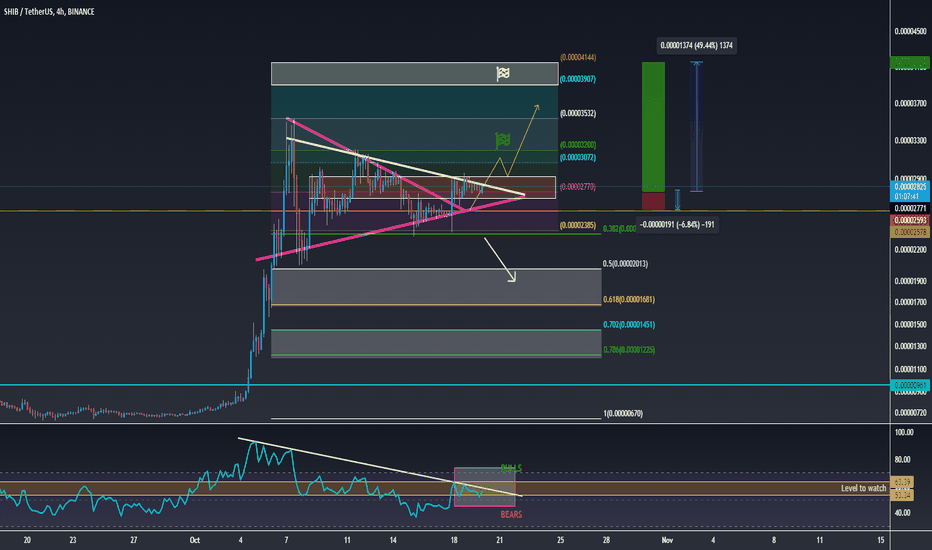Click the Level to watch annotation
This screenshot has height=550, width=932.
click(863, 488)
